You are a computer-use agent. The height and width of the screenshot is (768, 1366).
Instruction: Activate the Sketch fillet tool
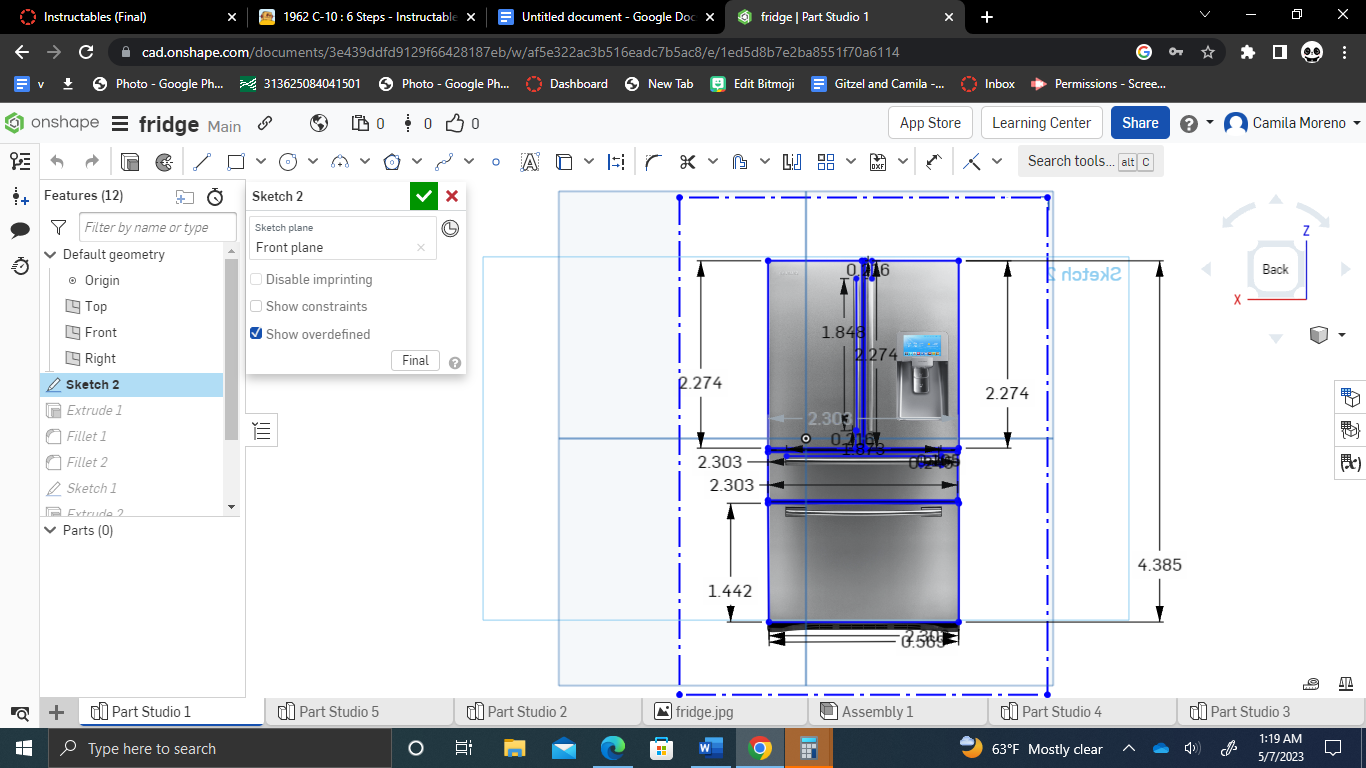coord(652,160)
